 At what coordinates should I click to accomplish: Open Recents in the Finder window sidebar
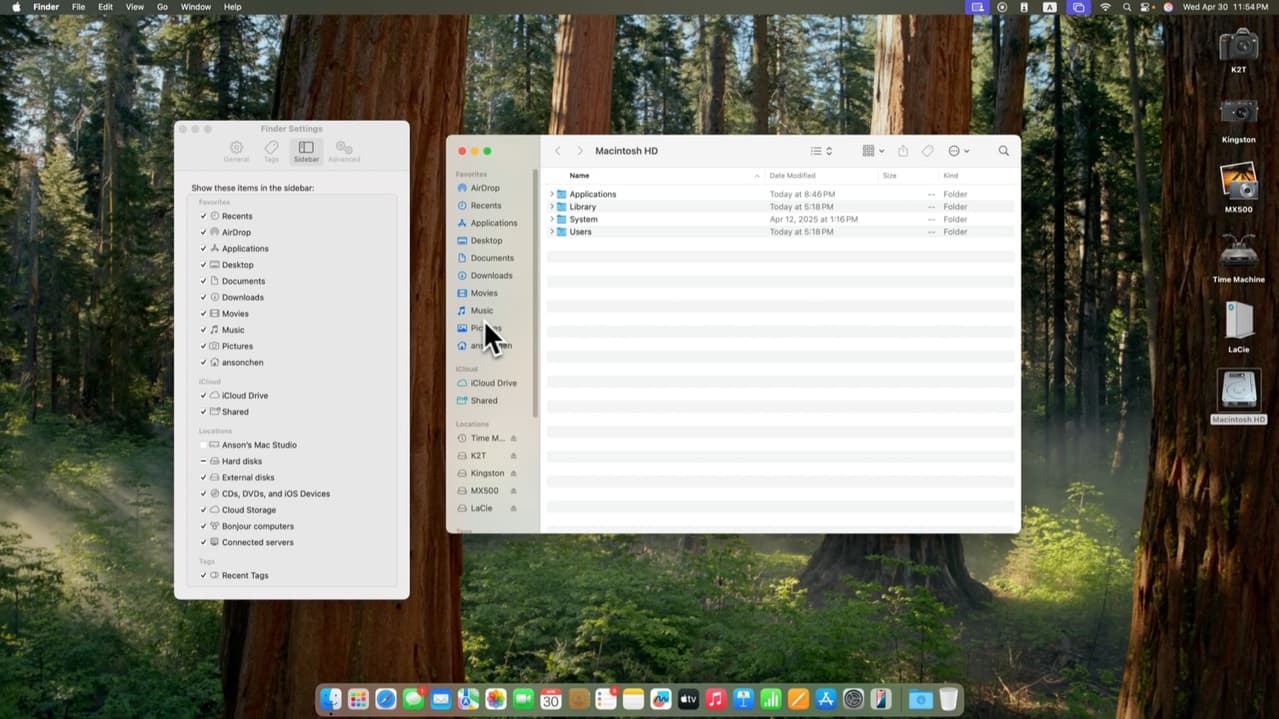point(486,205)
